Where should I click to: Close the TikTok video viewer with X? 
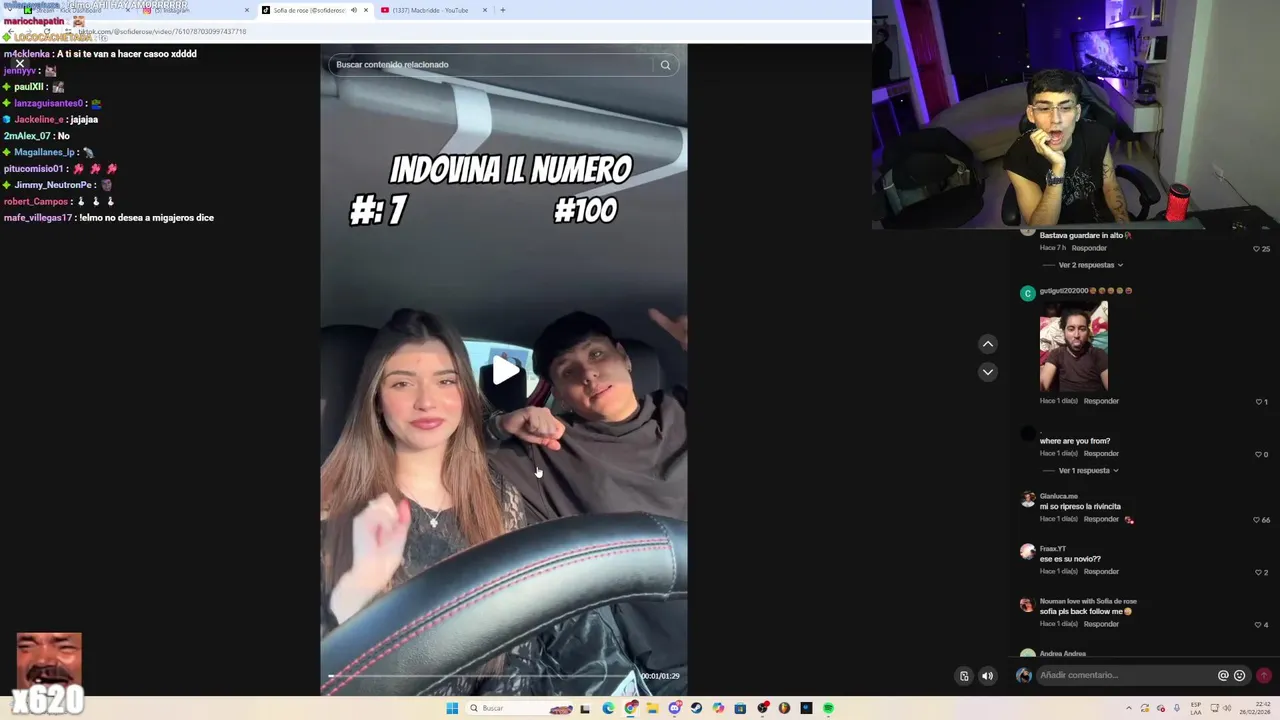click(x=19, y=63)
